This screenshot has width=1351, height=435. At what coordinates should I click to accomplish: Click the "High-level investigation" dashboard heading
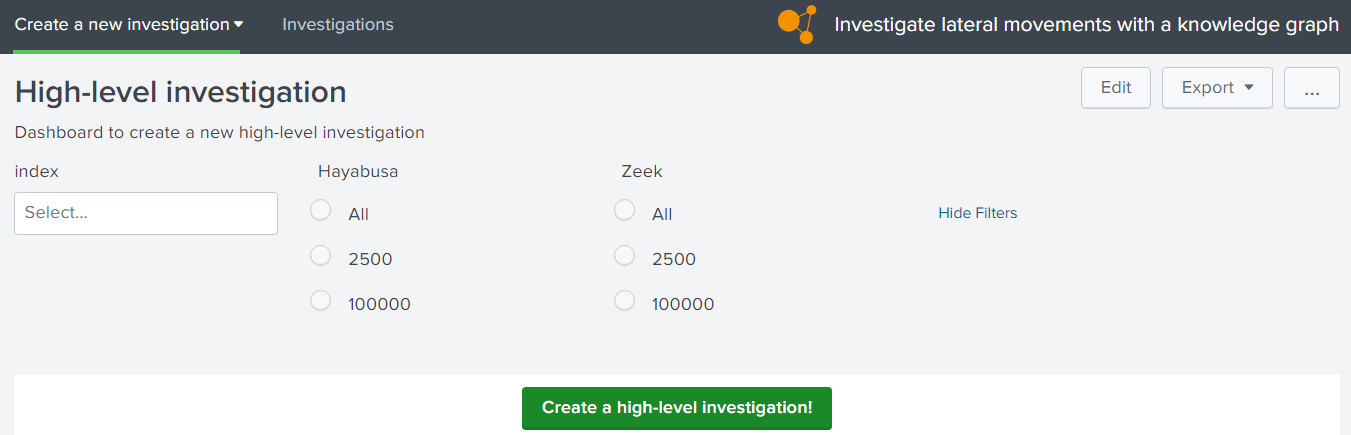click(181, 92)
